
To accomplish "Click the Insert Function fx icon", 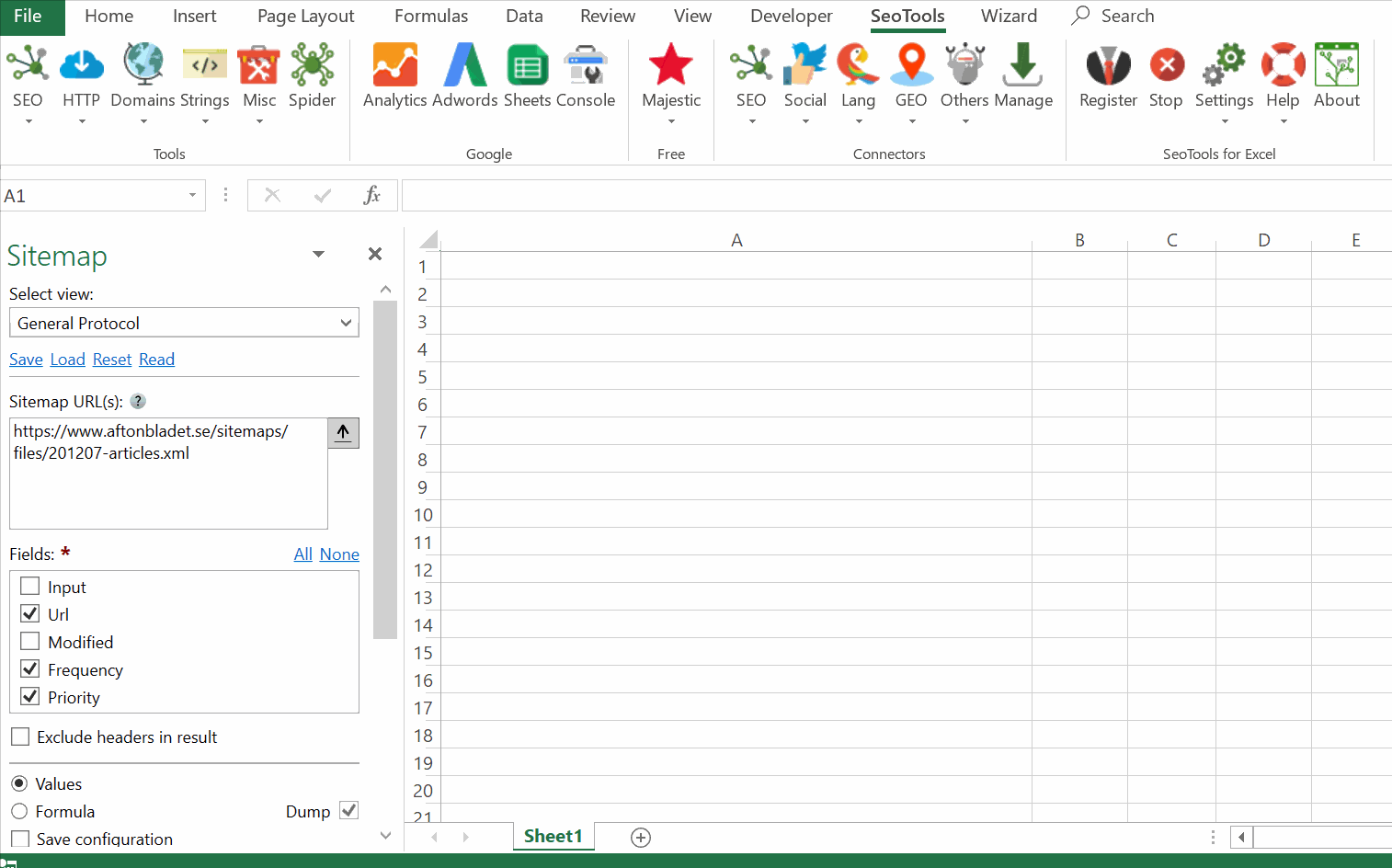I will pos(372,195).
